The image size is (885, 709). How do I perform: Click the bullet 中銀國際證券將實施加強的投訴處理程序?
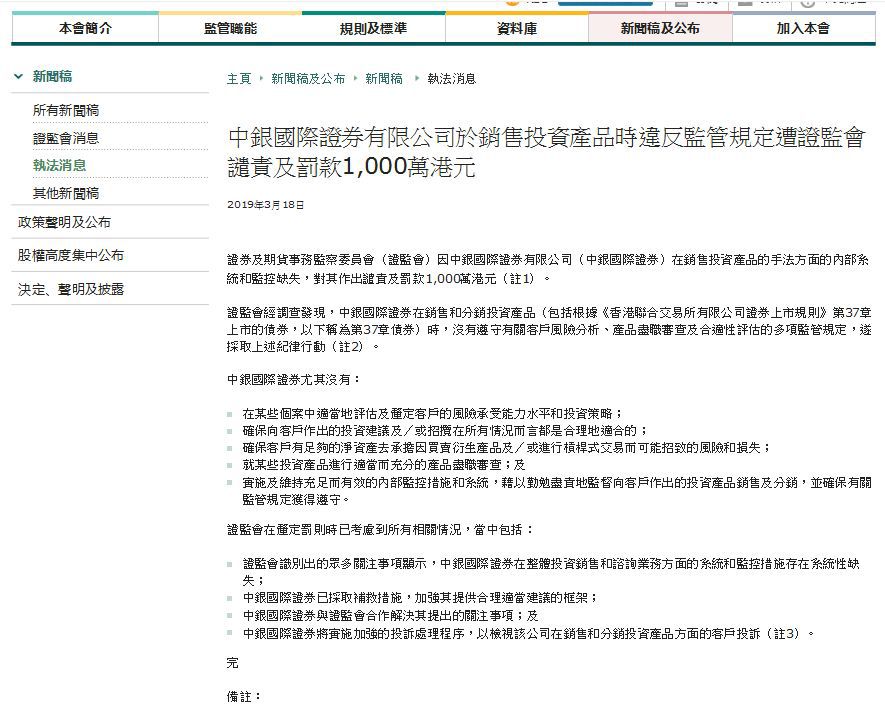click(x=529, y=633)
